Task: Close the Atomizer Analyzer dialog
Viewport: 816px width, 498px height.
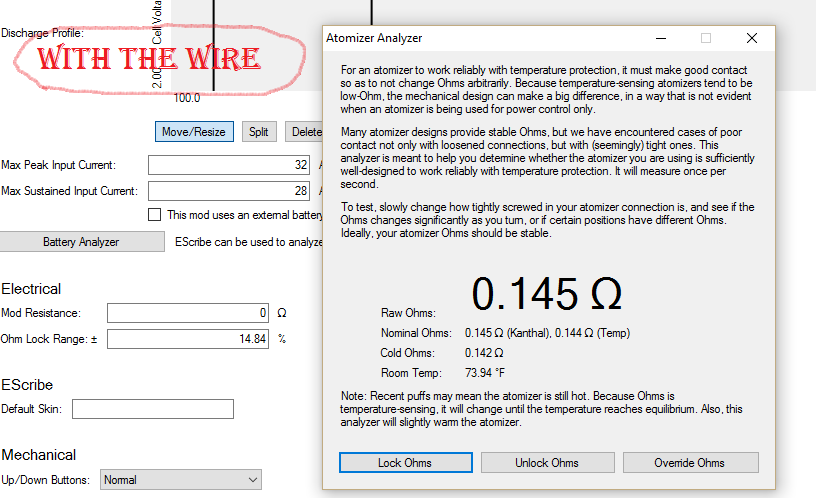Action: [x=752, y=38]
